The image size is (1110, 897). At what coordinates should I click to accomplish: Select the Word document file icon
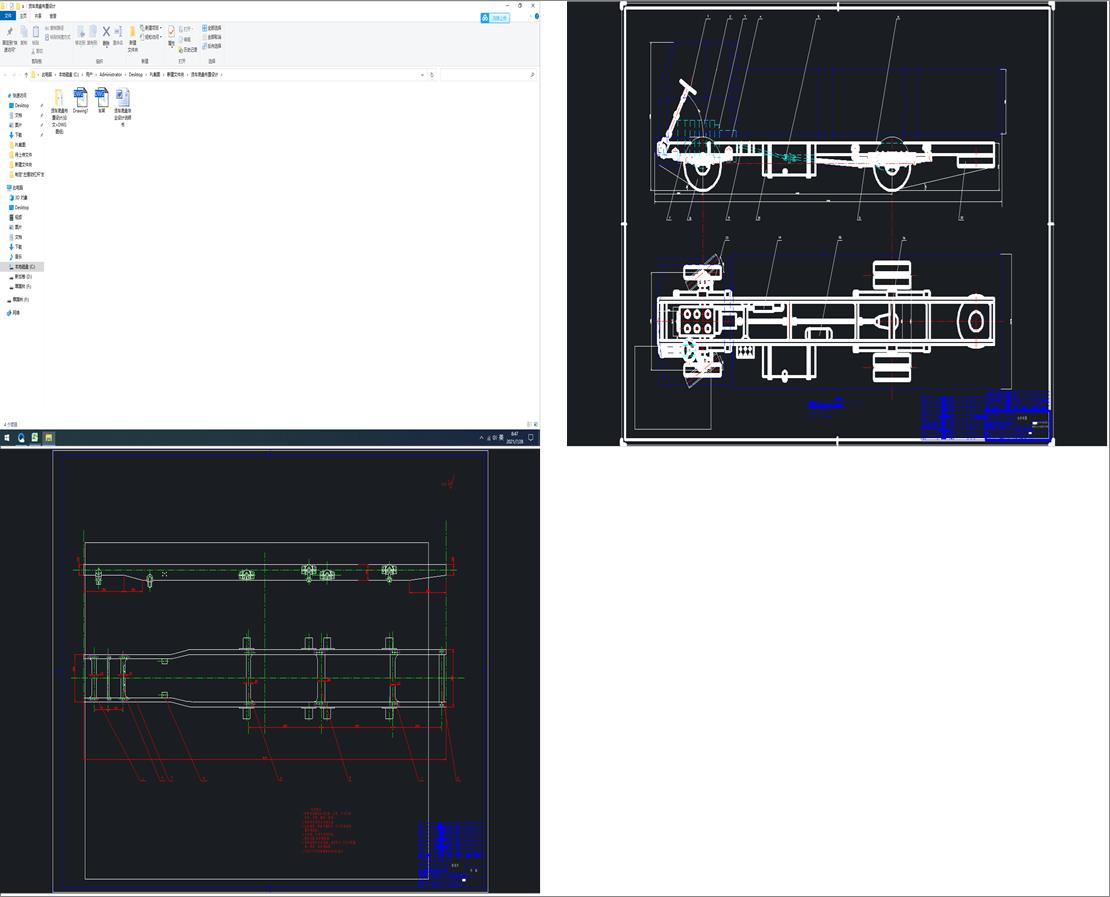[x=122, y=107]
